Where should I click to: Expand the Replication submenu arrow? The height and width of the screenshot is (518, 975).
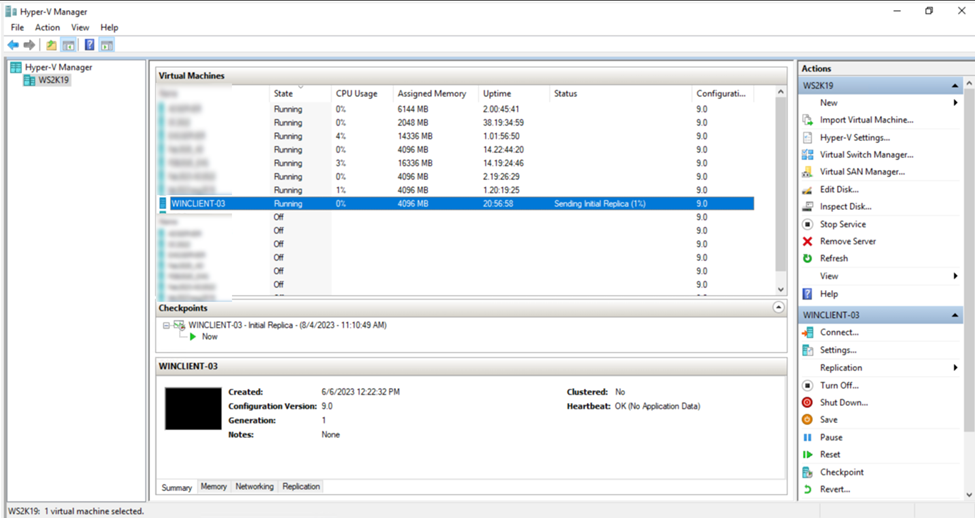956,368
